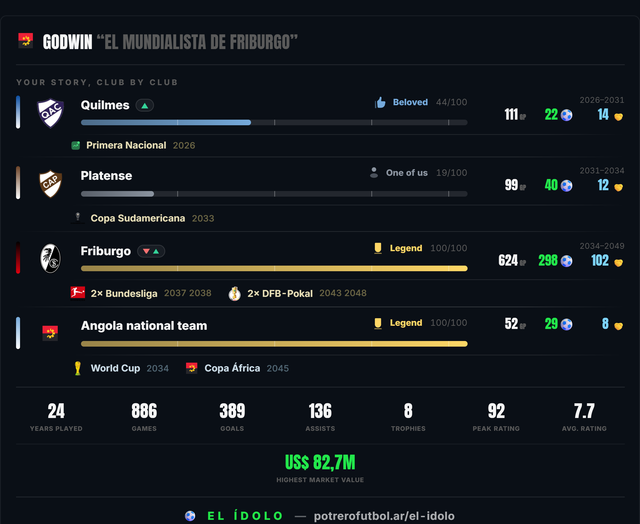Click the El Mundialista de Friburgo nickname heading
Screen dimensions: 640x524
pyautogui.click(x=197, y=42)
